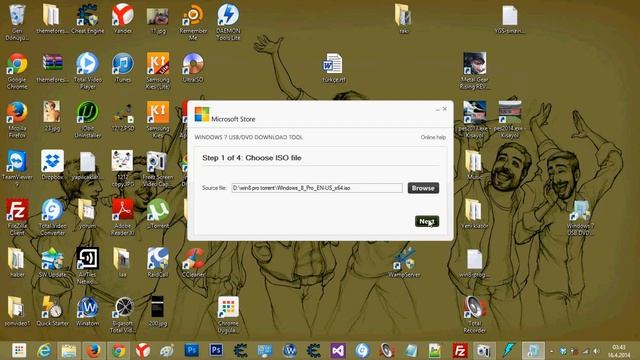Select the Google Chrome desktop shortcut
The image size is (640, 360).
pyautogui.click(x=17, y=71)
